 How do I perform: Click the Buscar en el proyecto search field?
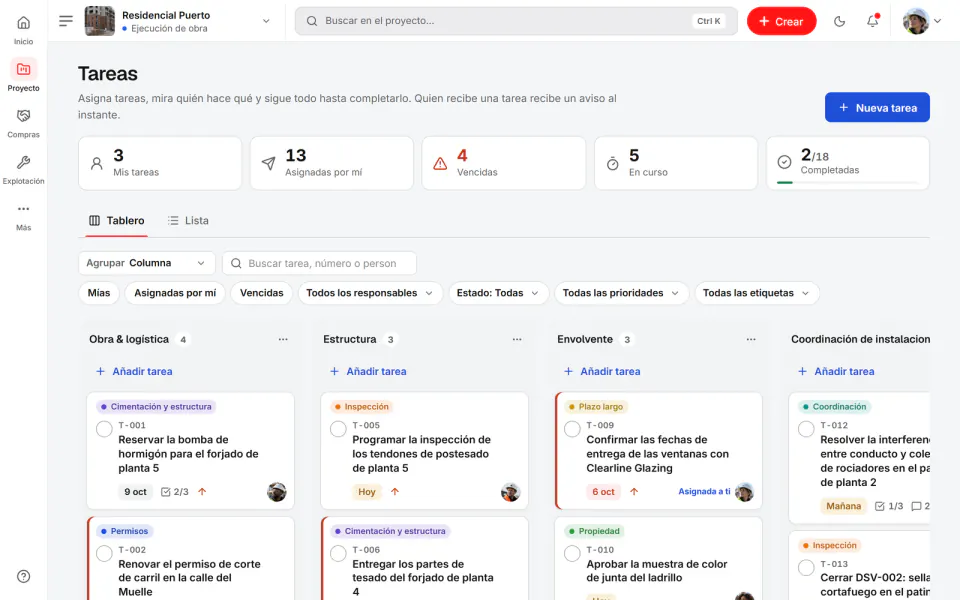click(516, 21)
